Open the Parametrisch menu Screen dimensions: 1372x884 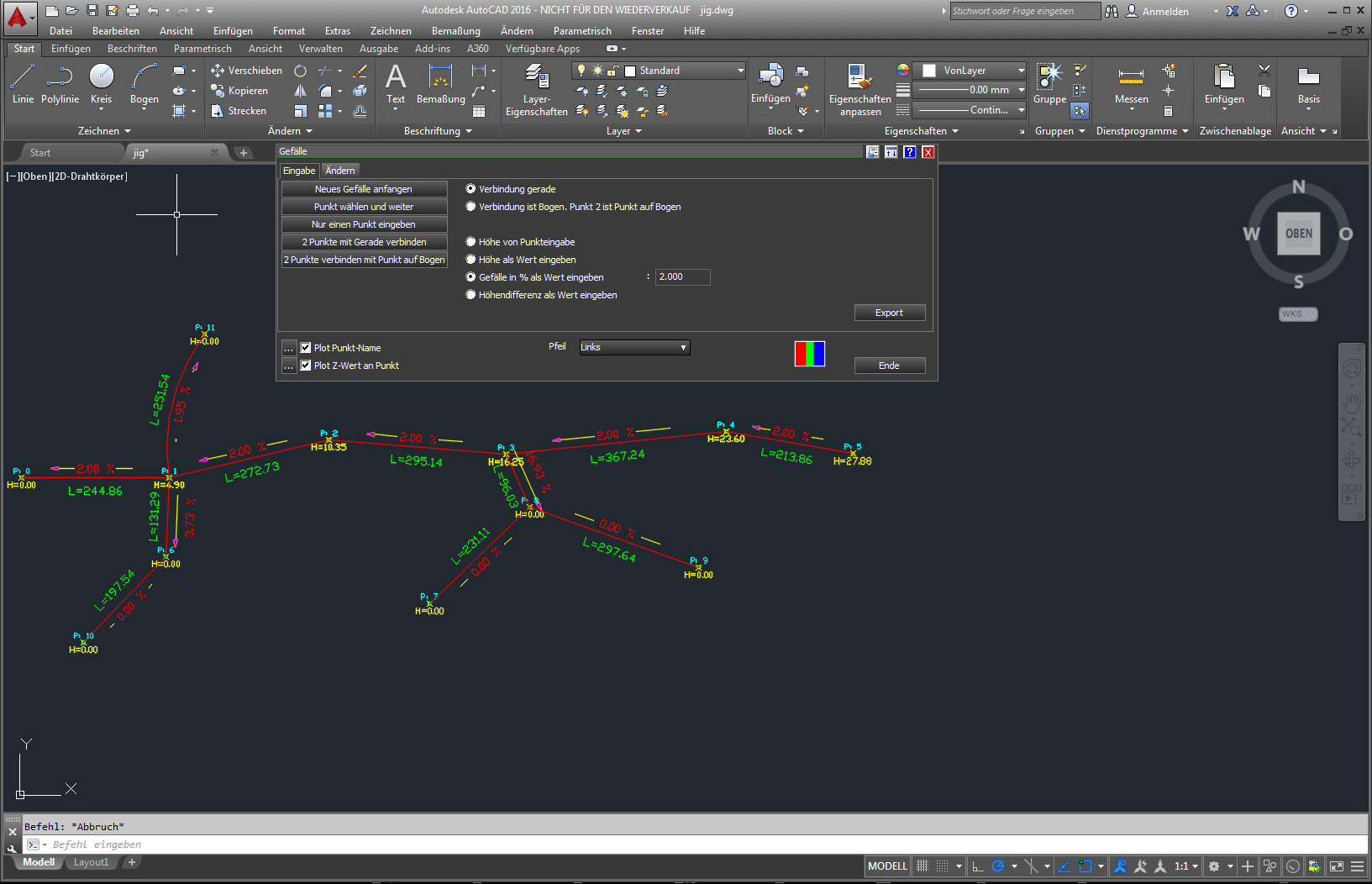[x=581, y=31]
